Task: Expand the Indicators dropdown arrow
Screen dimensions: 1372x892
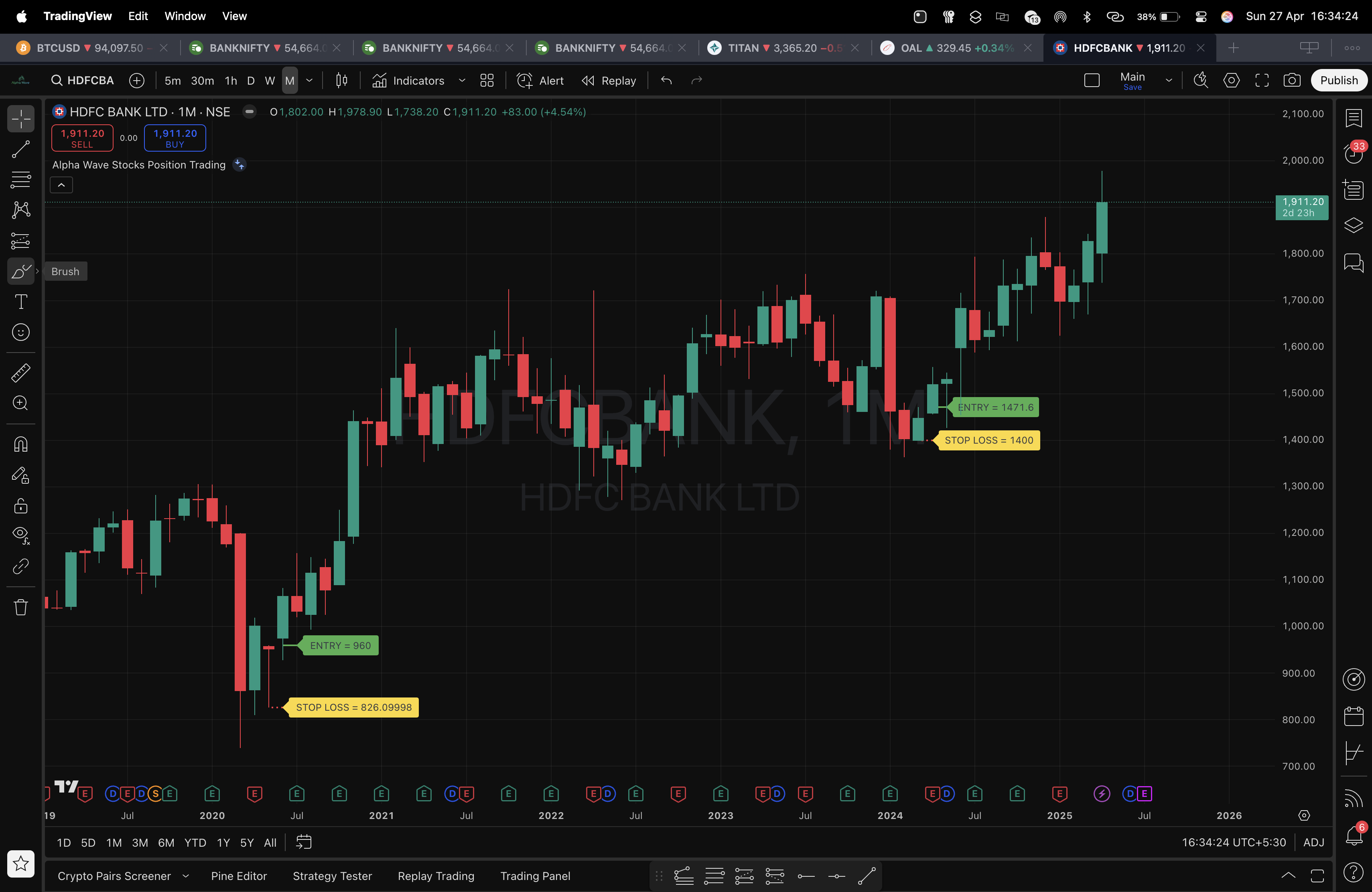Action: click(x=461, y=81)
